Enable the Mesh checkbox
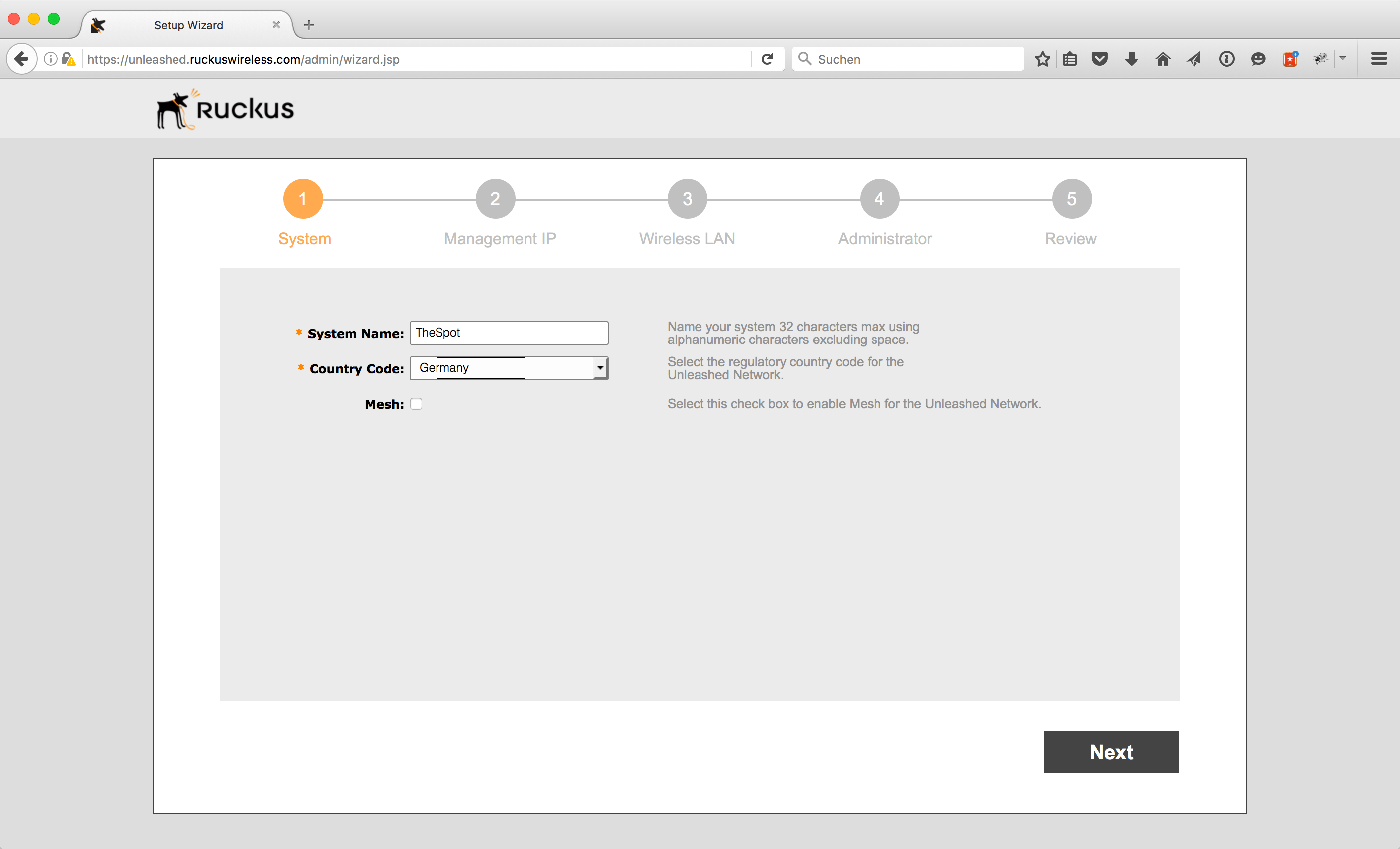The image size is (1400, 849). pos(416,404)
